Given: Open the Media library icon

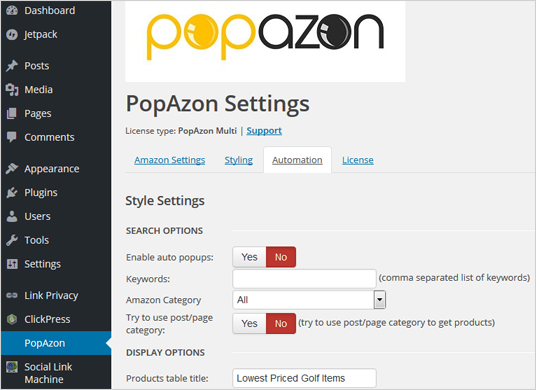Looking at the screenshot, I should (12, 90).
